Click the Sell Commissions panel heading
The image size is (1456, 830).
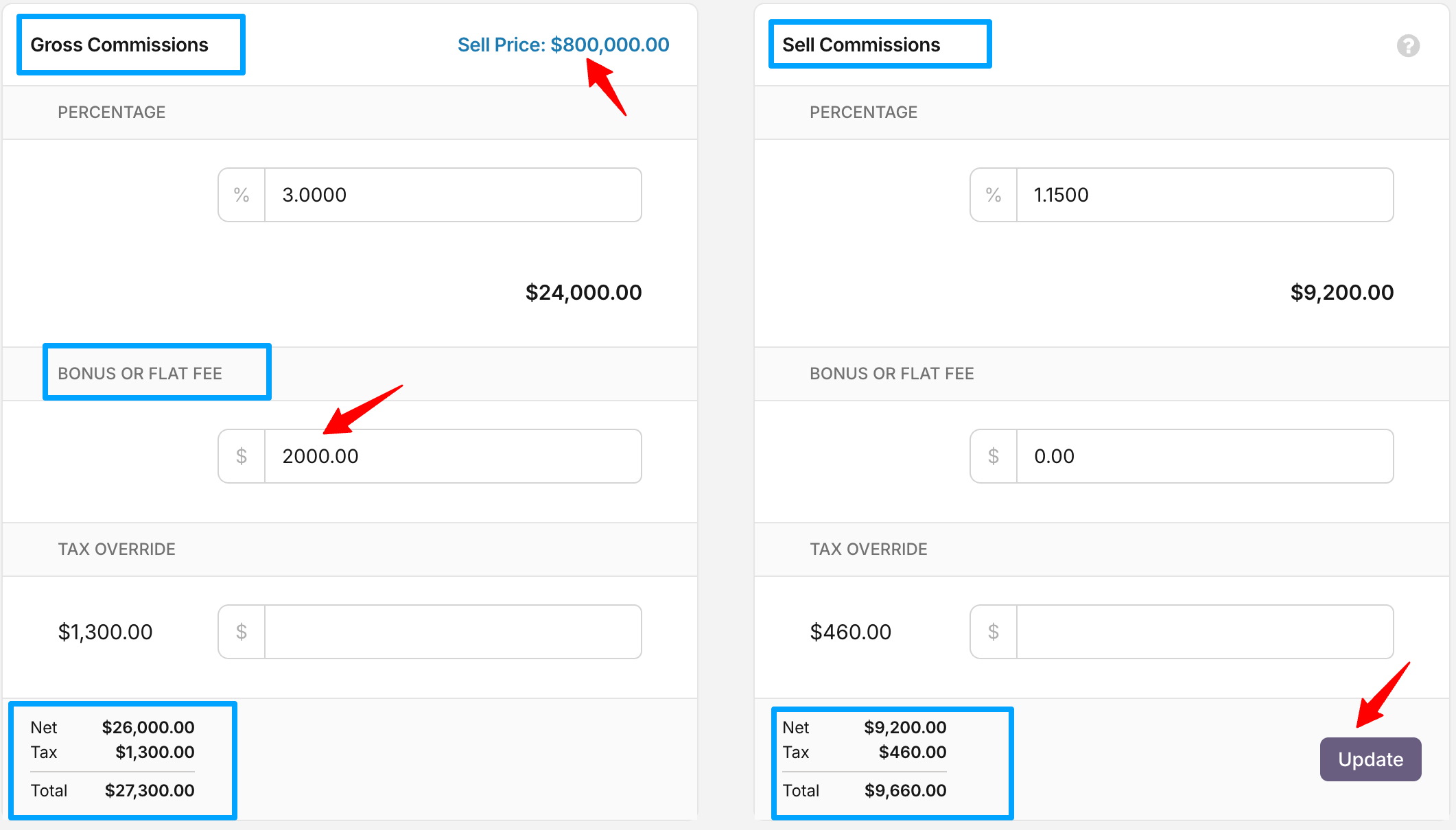[x=861, y=45]
